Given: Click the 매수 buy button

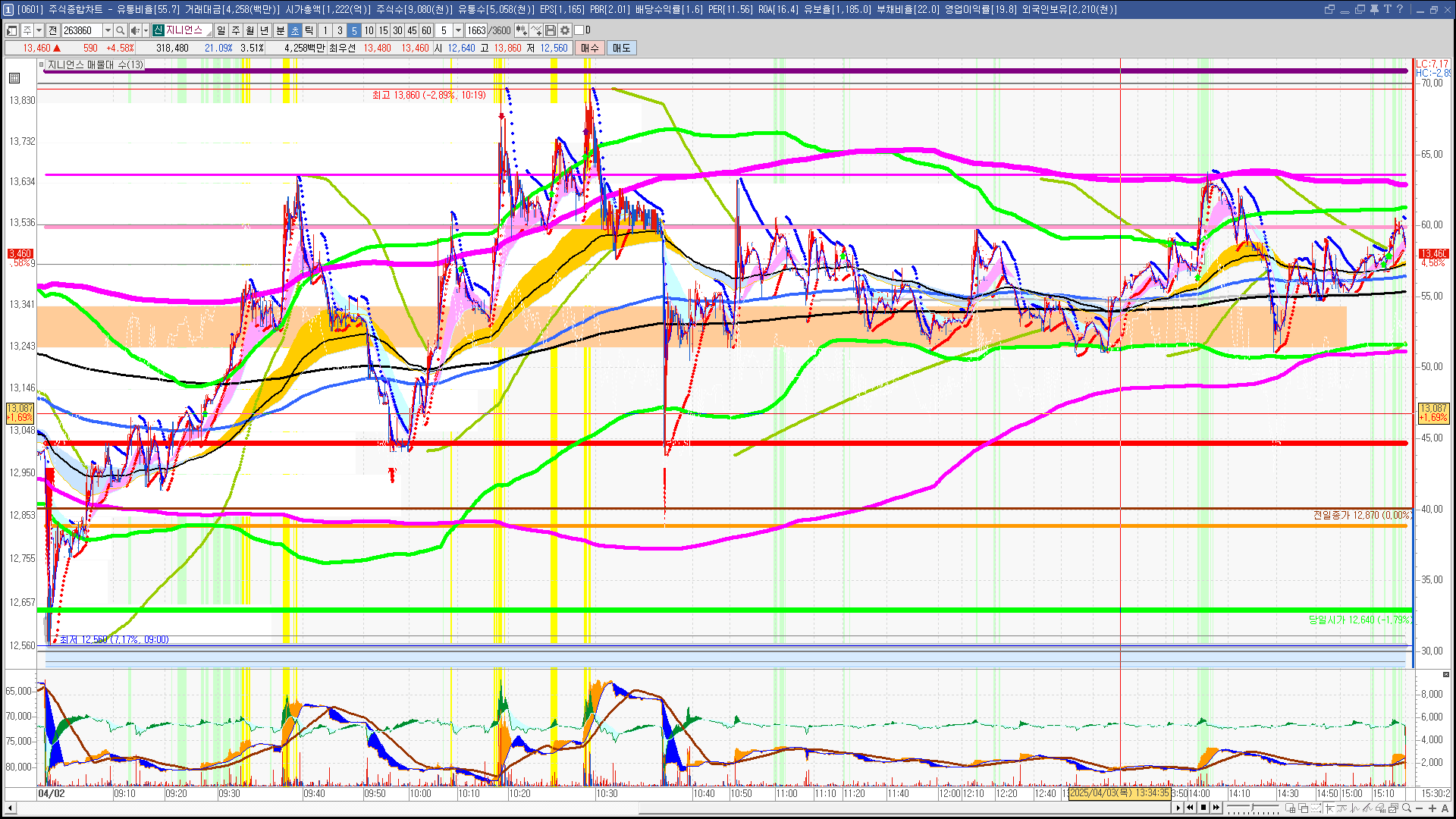Looking at the screenshot, I should tap(590, 48).
